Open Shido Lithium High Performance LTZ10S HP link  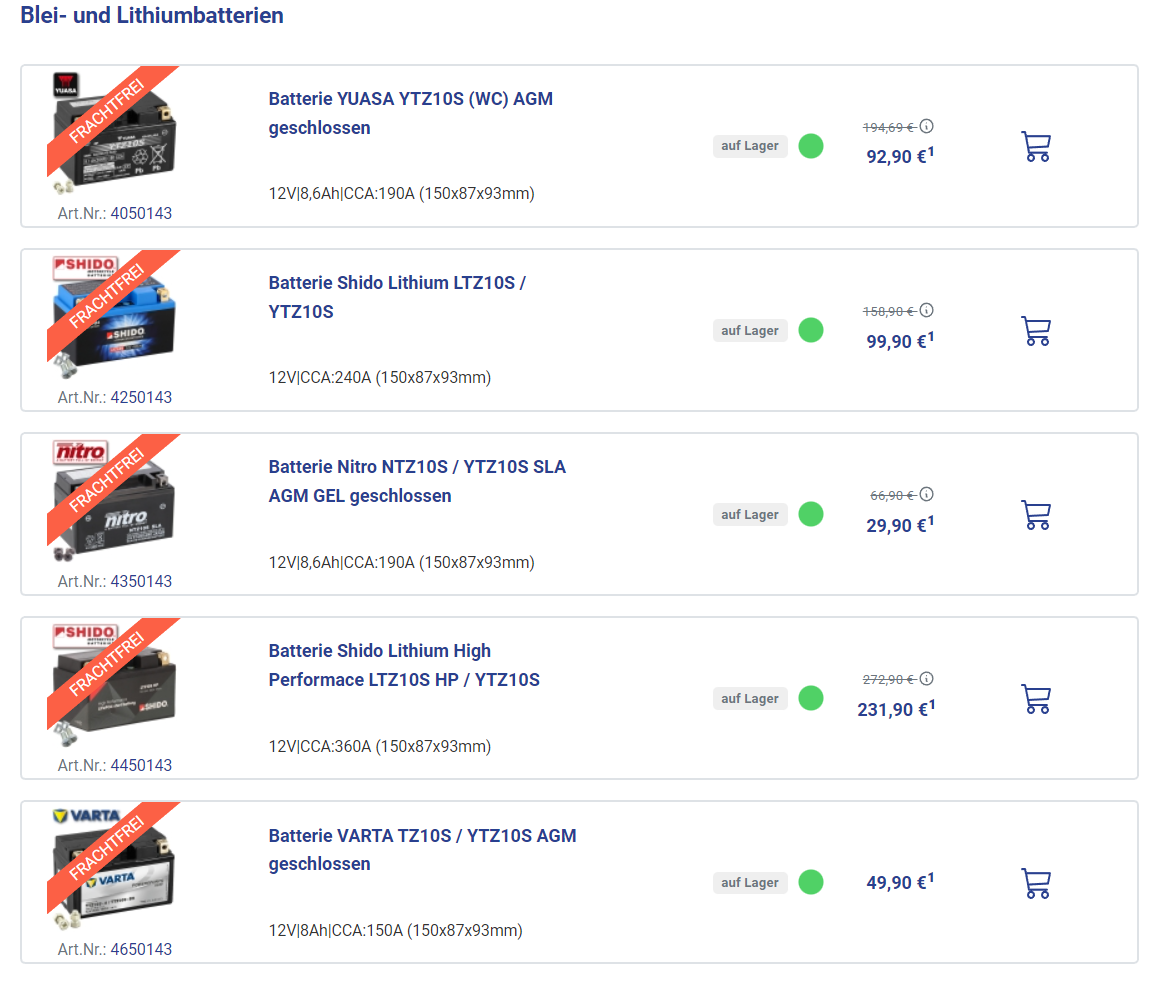pyautogui.click(x=404, y=665)
